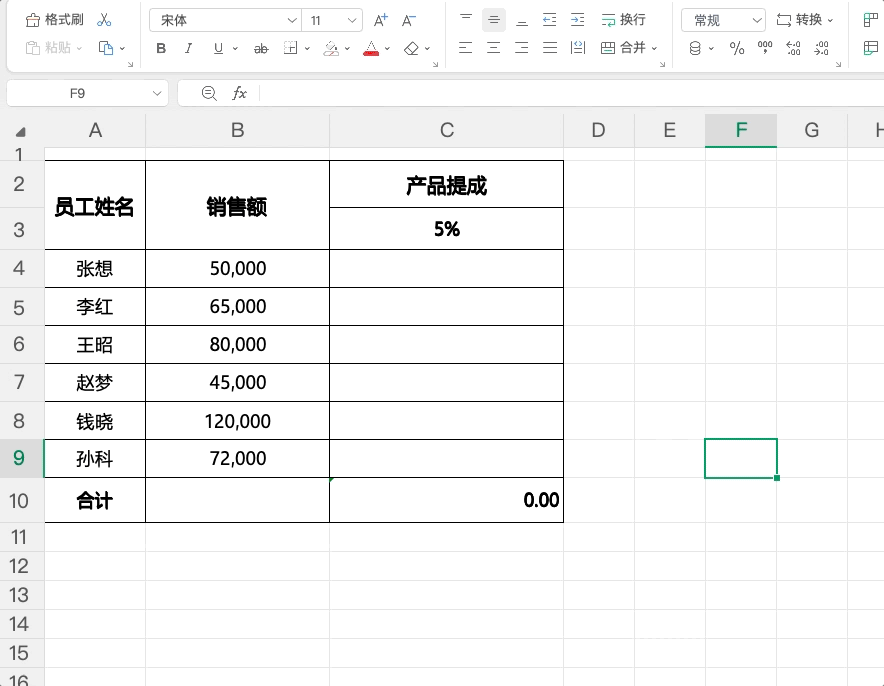
Task: Click the increase decimal places icon
Action: coord(793,48)
